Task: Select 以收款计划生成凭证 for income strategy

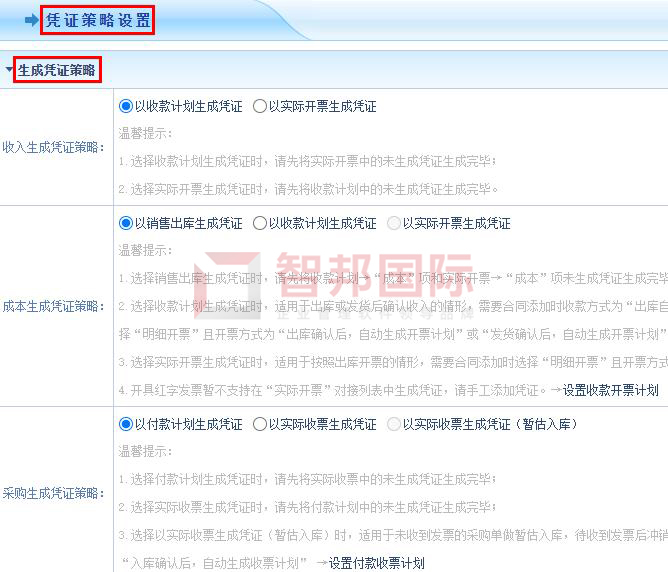Action: [x=126, y=106]
